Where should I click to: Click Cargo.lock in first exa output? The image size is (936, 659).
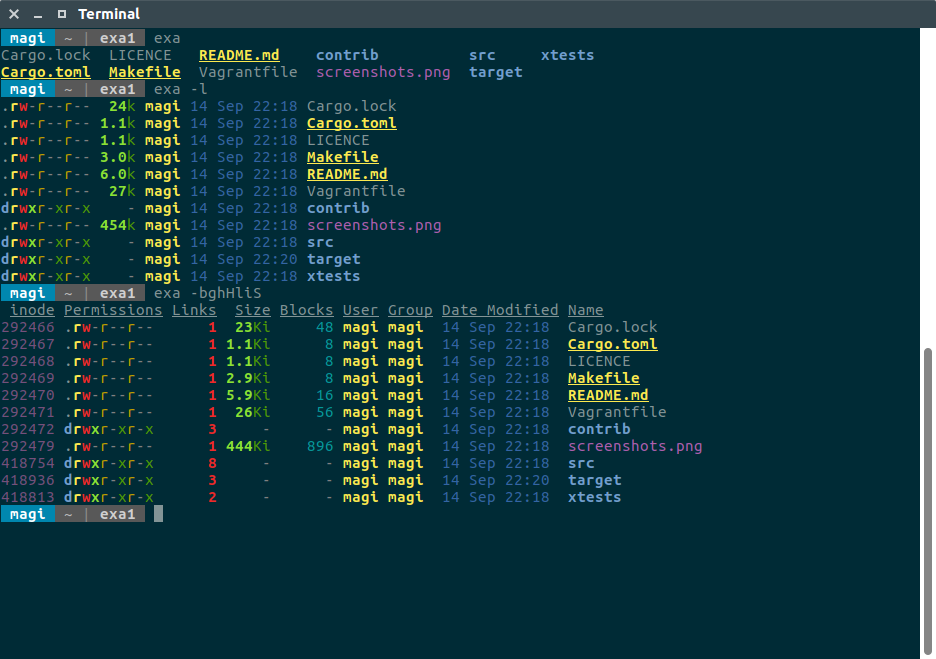[x=46, y=55]
